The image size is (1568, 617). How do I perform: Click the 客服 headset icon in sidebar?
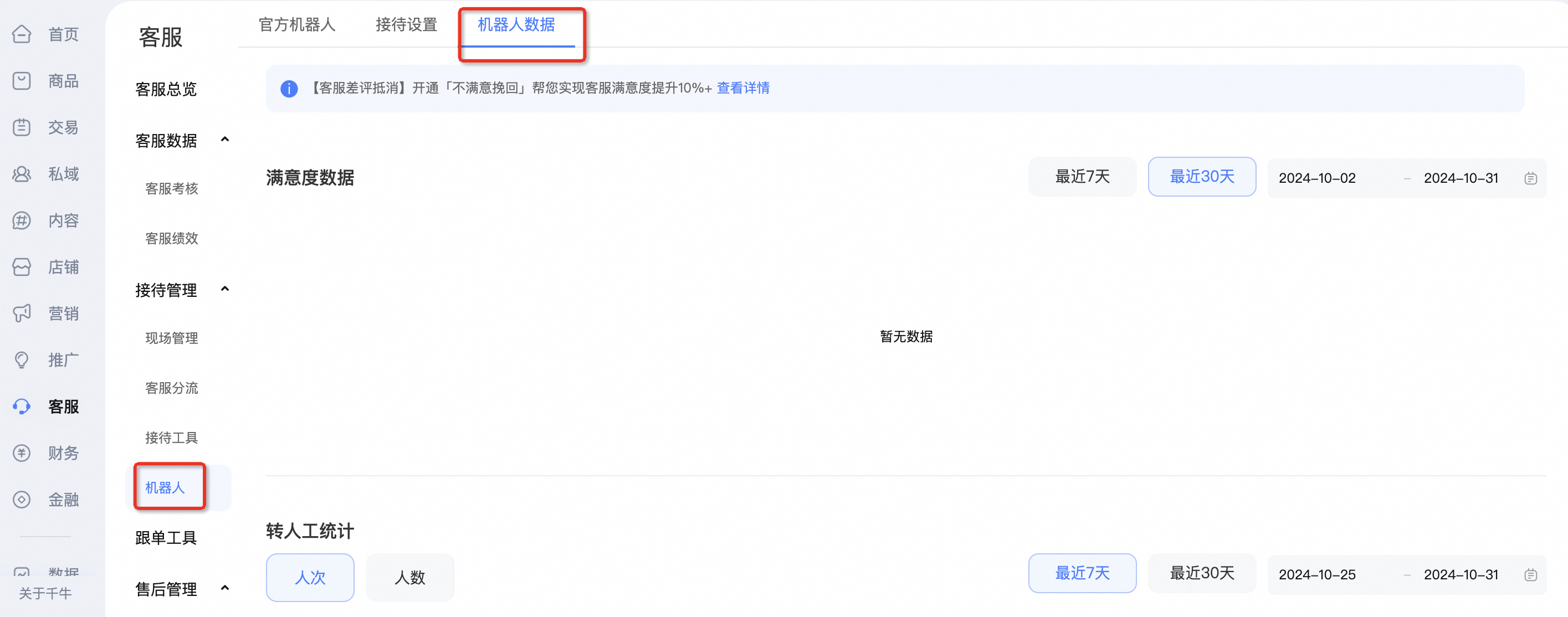(21, 407)
